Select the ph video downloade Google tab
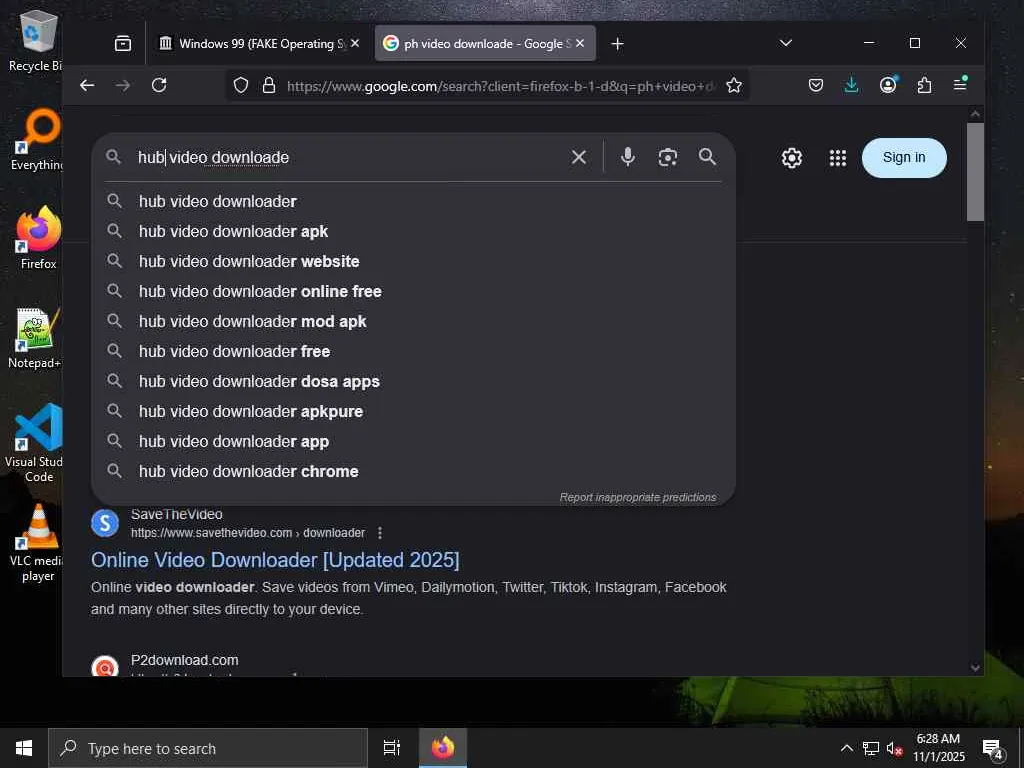Viewport: 1024px width, 768px height. pos(485,44)
